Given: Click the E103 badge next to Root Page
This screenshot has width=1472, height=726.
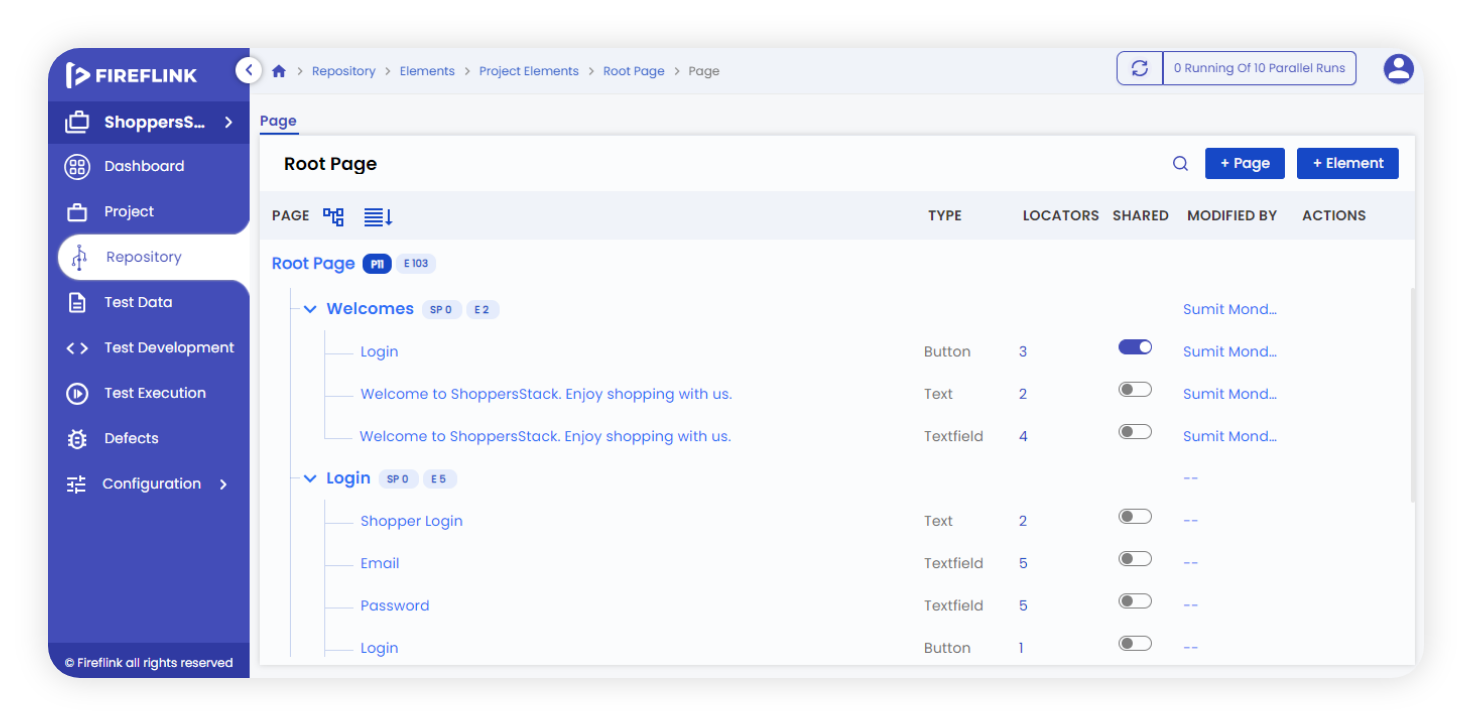Looking at the screenshot, I should pyautogui.click(x=416, y=264).
